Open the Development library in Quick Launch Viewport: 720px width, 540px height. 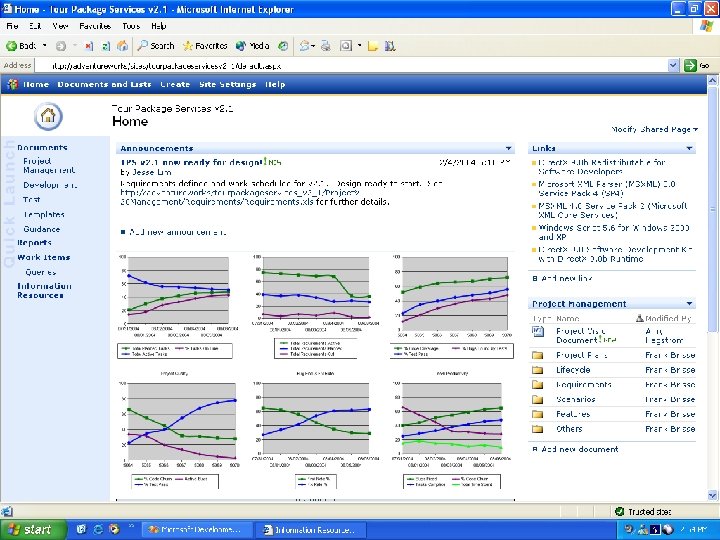(x=50, y=185)
